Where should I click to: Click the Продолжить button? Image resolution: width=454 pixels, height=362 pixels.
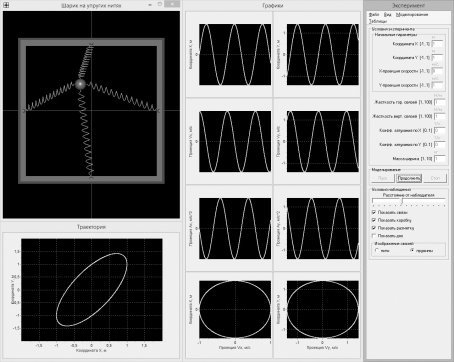point(409,178)
